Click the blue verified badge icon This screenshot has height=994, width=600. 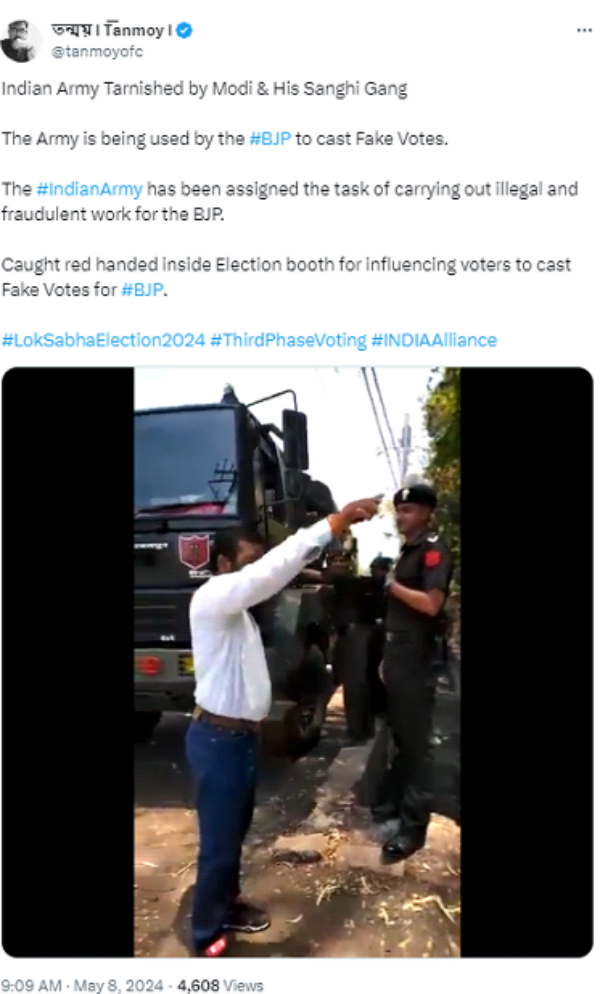(184, 30)
